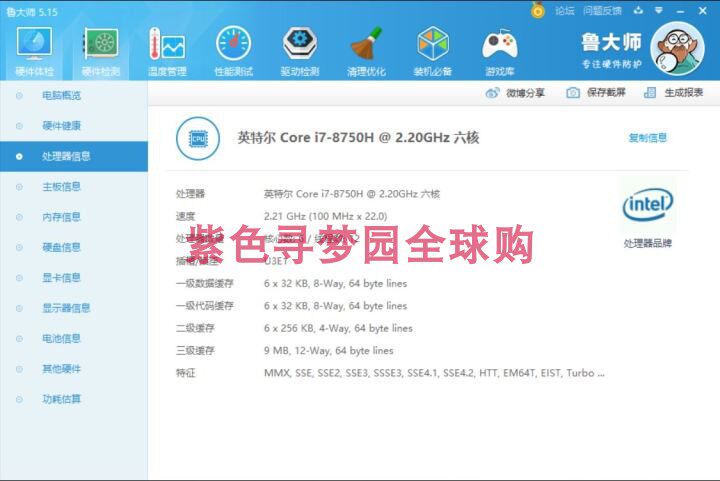
Task: Open the 论坛 forum link
Action: [x=564, y=11]
